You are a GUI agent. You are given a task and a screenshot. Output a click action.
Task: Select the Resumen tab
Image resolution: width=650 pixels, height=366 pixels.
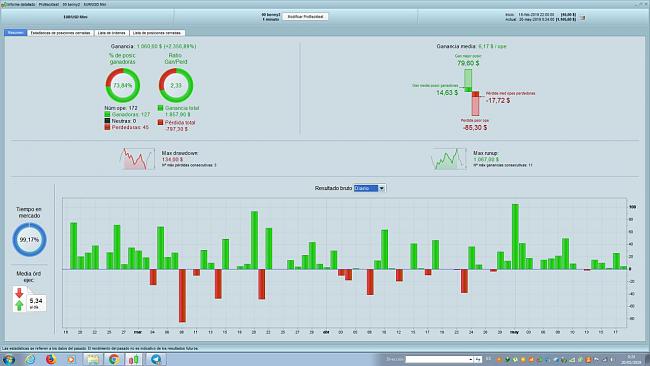[x=16, y=32]
